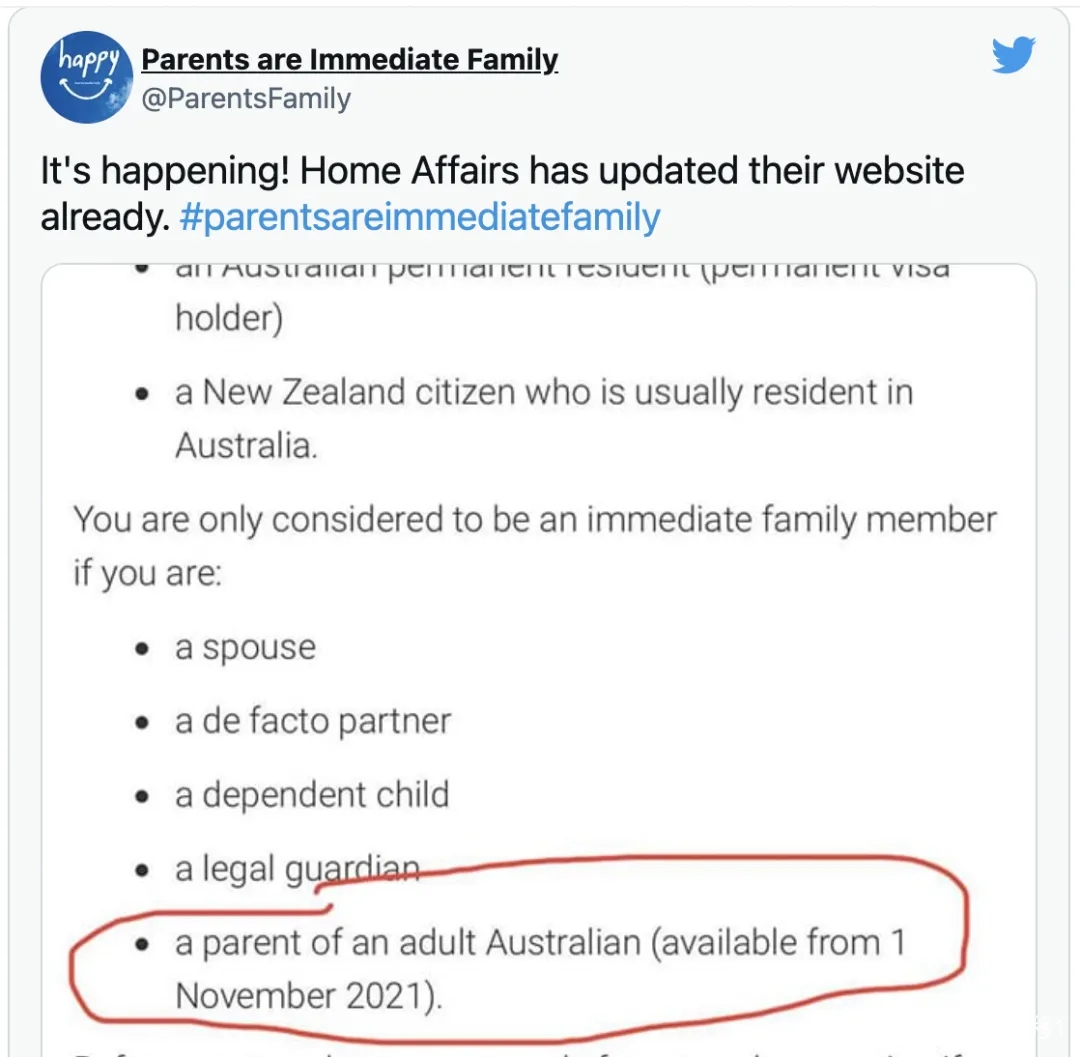The height and width of the screenshot is (1057, 1080).
Task: Click the "if you are:" line
Action: (146, 574)
